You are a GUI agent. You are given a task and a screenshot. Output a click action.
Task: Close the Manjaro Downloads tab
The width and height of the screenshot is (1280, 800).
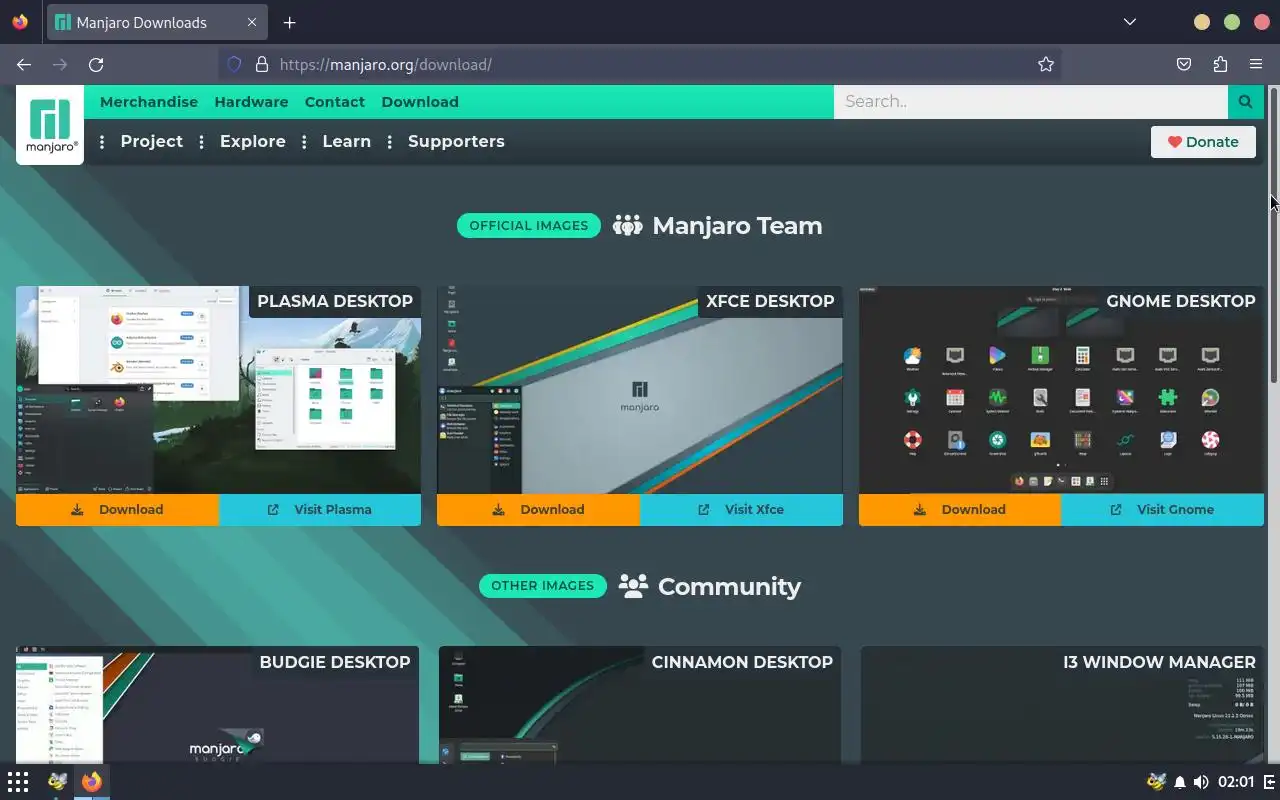pos(252,22)
